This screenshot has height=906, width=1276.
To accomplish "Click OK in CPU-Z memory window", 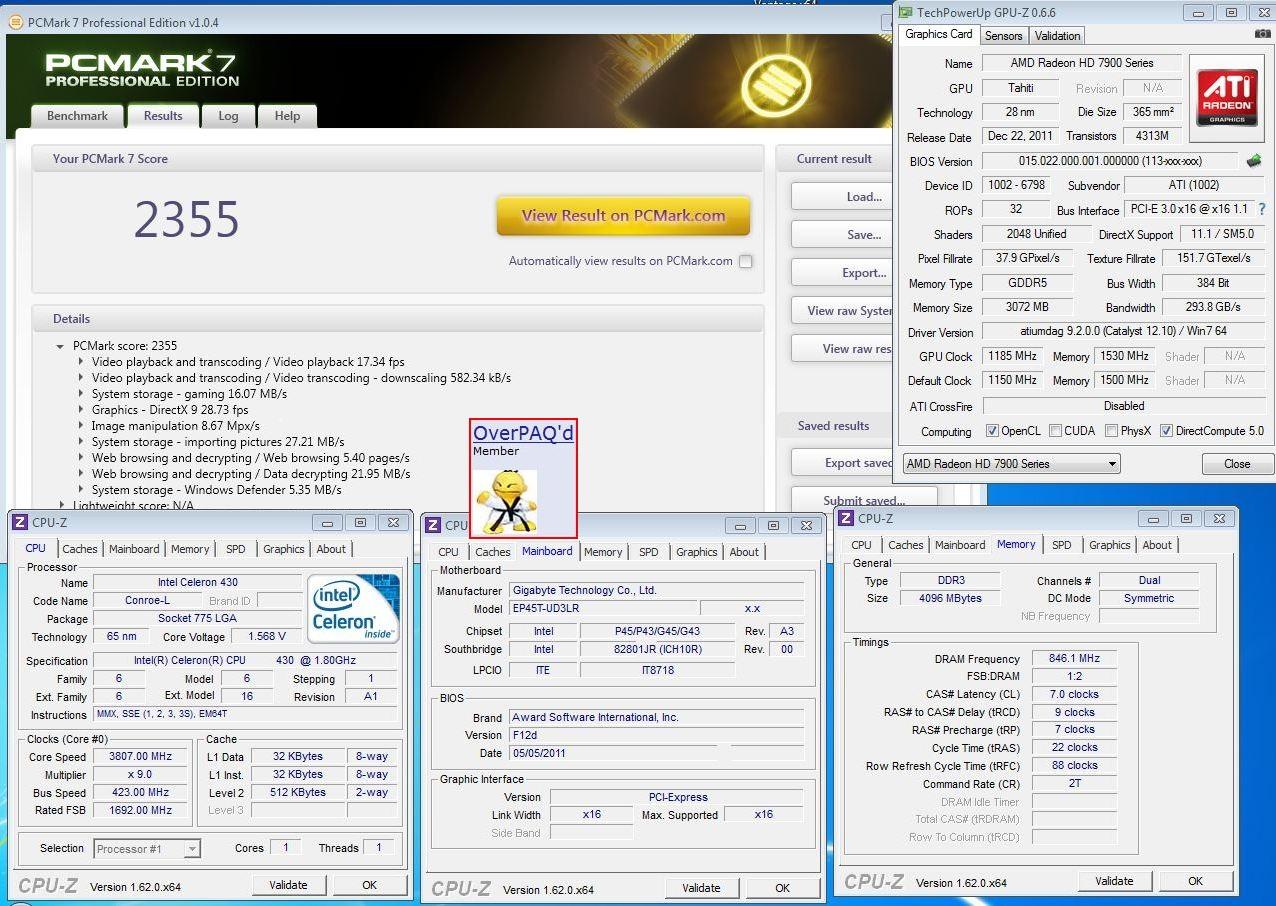I will click(1195, 881).
